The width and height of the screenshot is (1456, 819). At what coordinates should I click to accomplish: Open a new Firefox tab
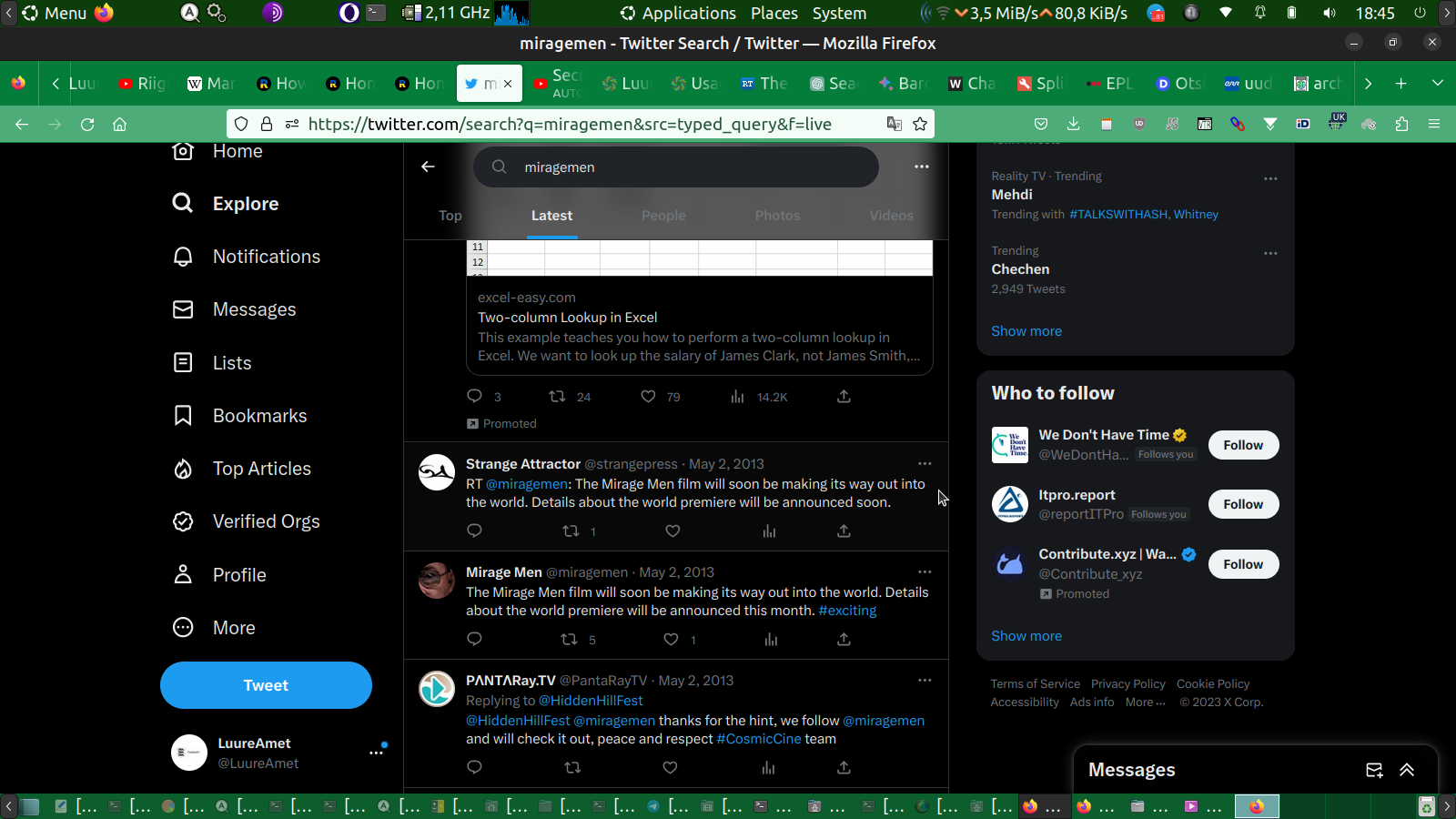1400,84
